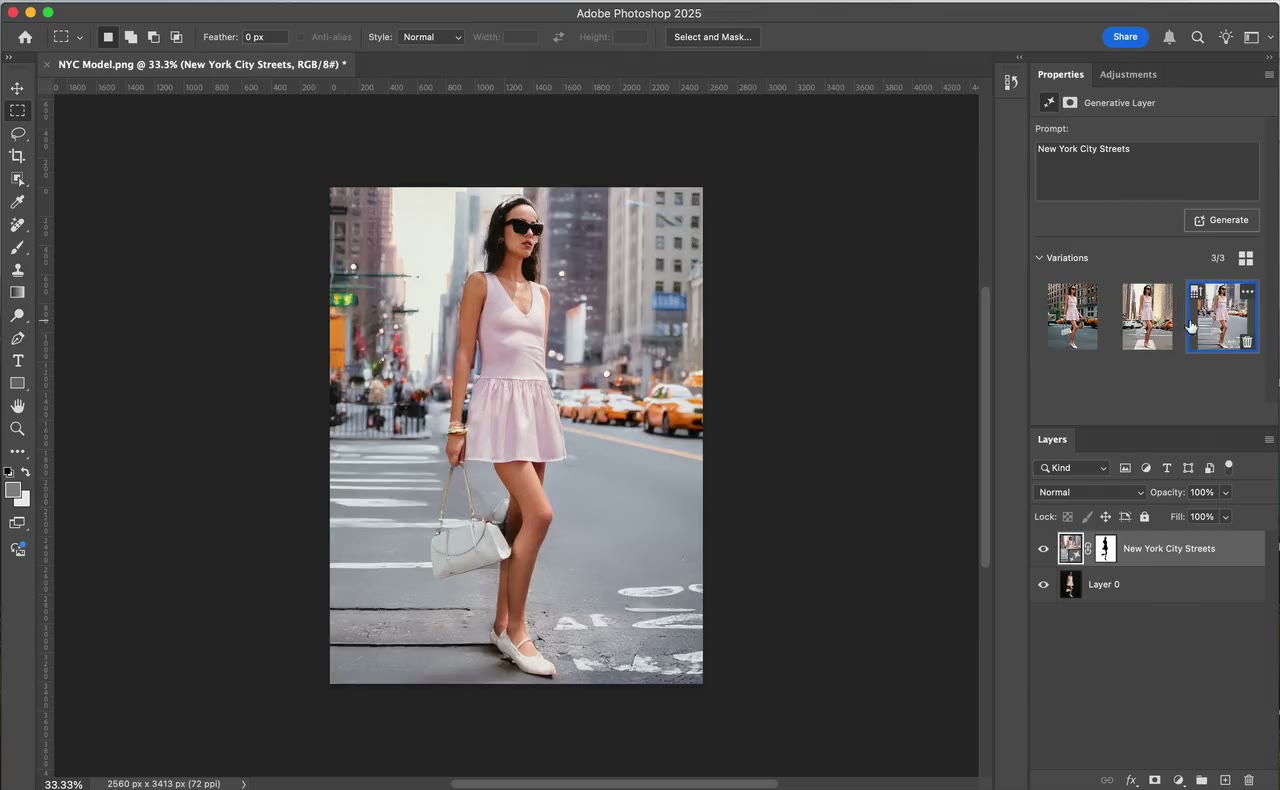
Task: Select the Brush tool
Action: click(17, 247)
